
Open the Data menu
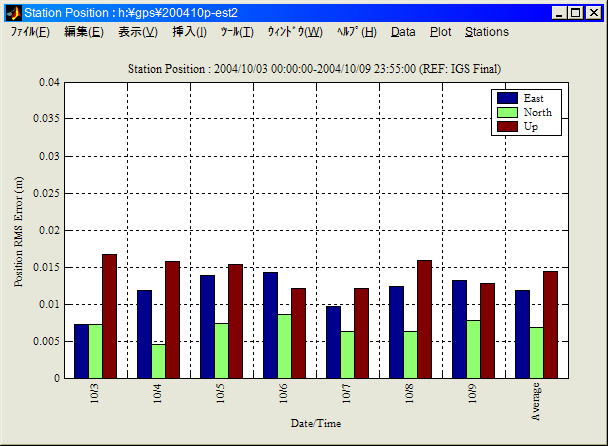(403, 32)
